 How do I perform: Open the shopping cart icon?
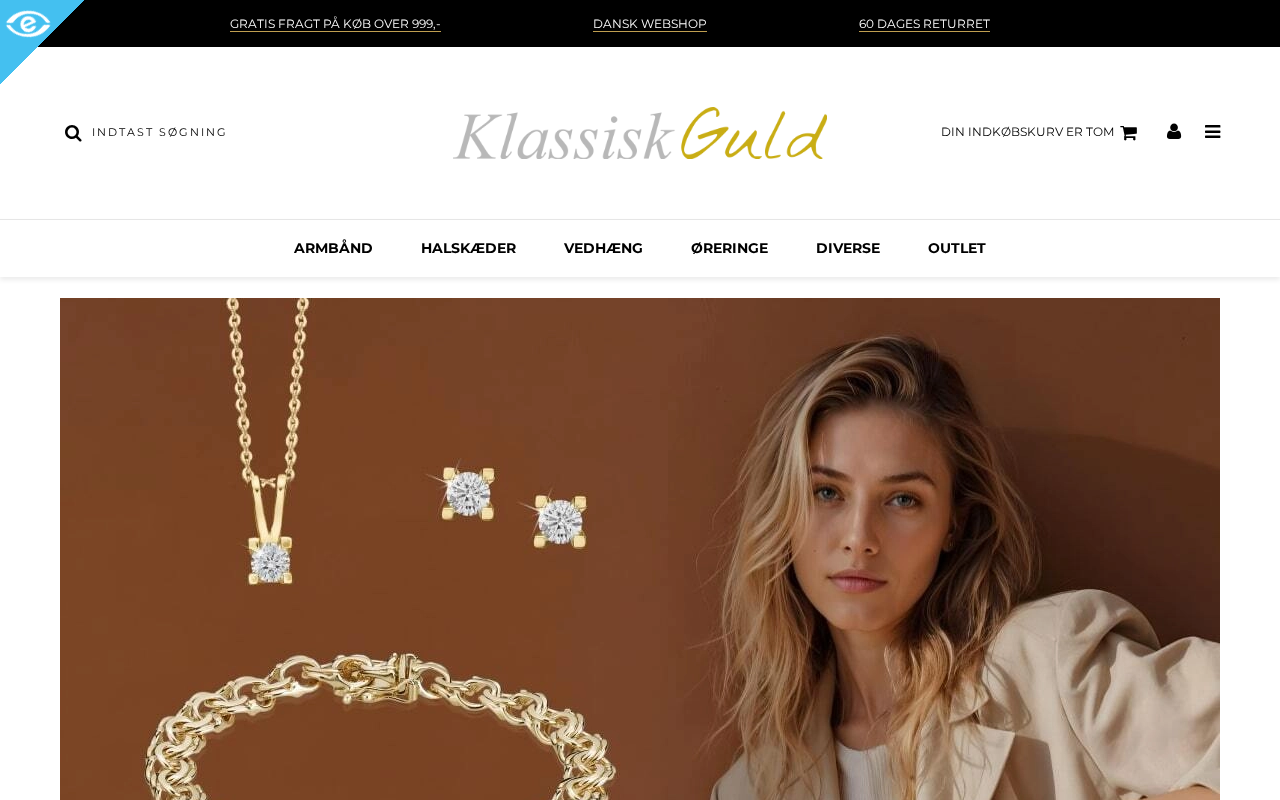(1129, 132)
